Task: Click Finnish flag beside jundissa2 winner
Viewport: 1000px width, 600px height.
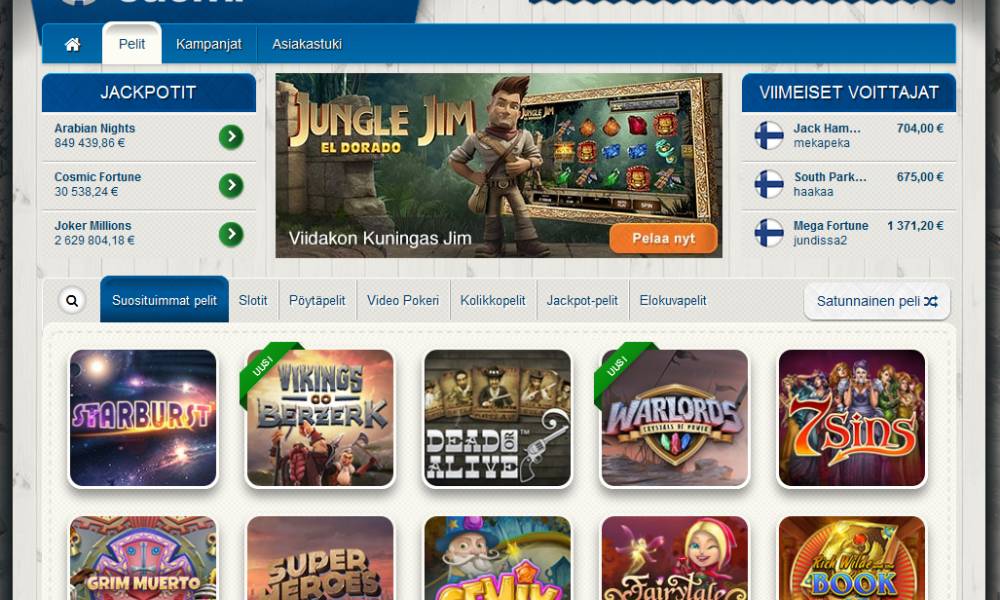Action: tap(768, 233)
